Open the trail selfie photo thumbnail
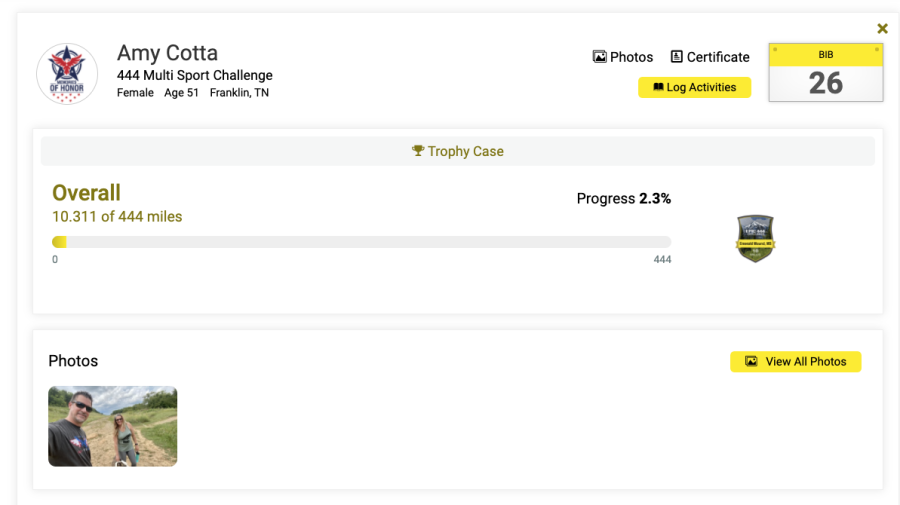Image resolution: width=900 pixels, height=505 pixels. (x=112, y=426)
